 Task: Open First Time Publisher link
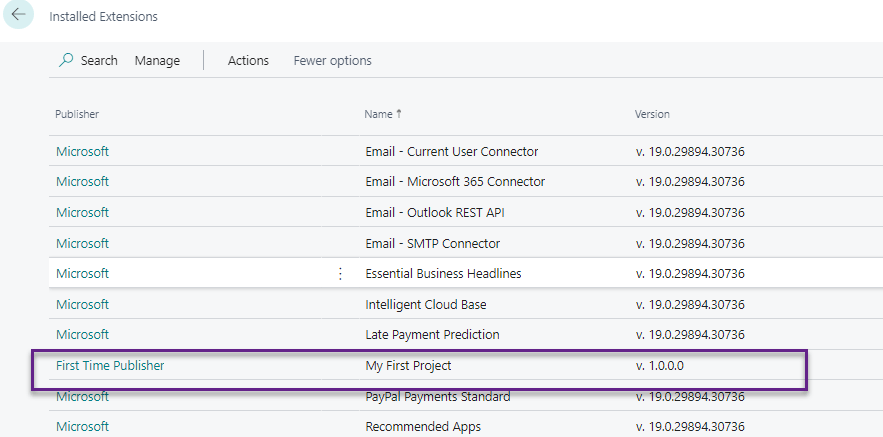coord(110,366)
